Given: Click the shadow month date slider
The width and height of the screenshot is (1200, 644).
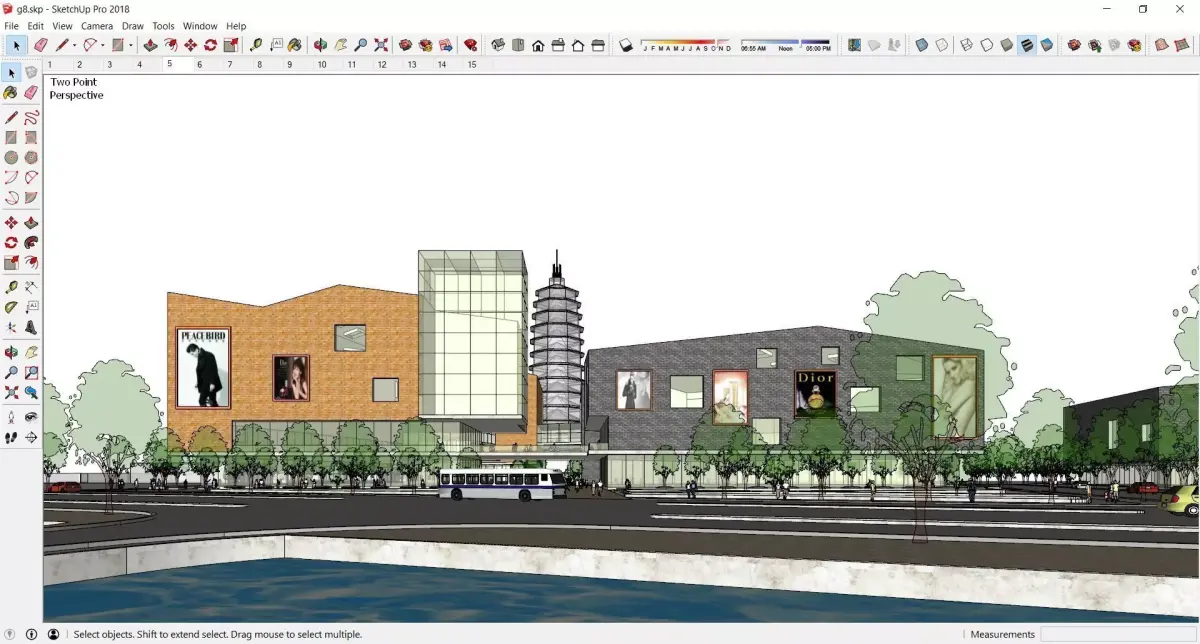Looking at the screenshot, I should (686, 45).
